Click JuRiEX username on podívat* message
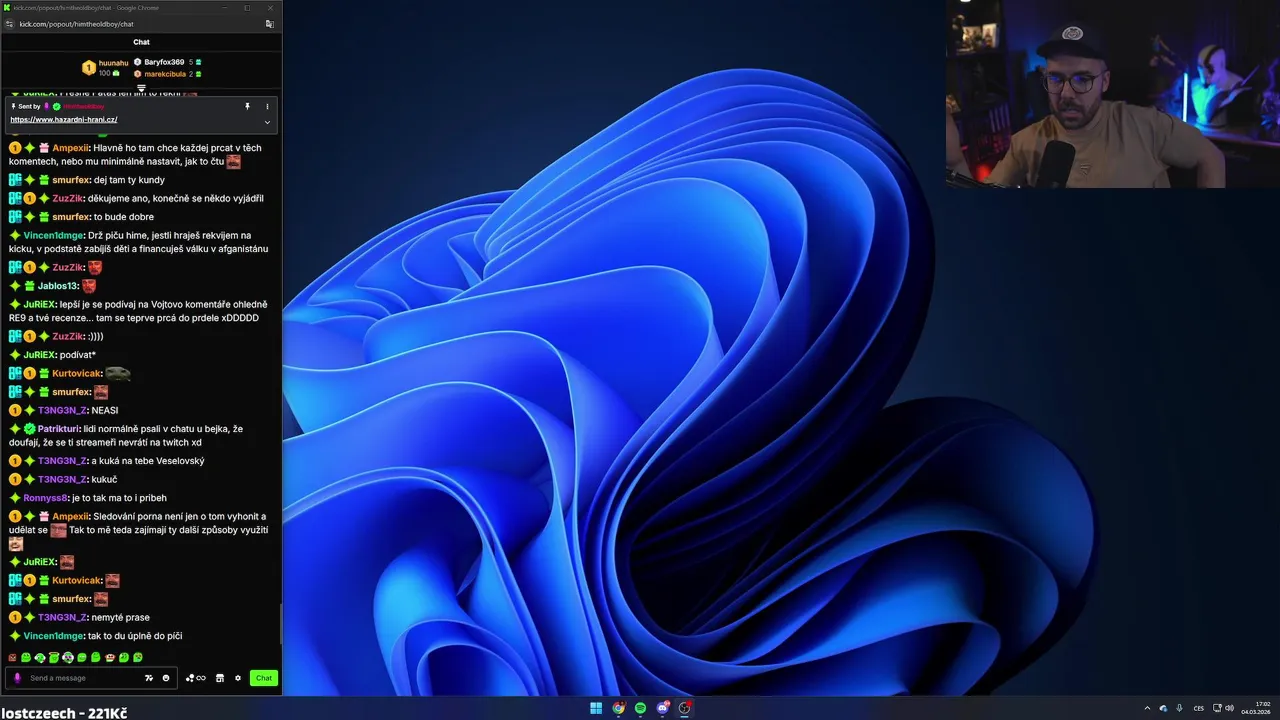Viewport: 1280px width, 720px height. tap(40, 355)
